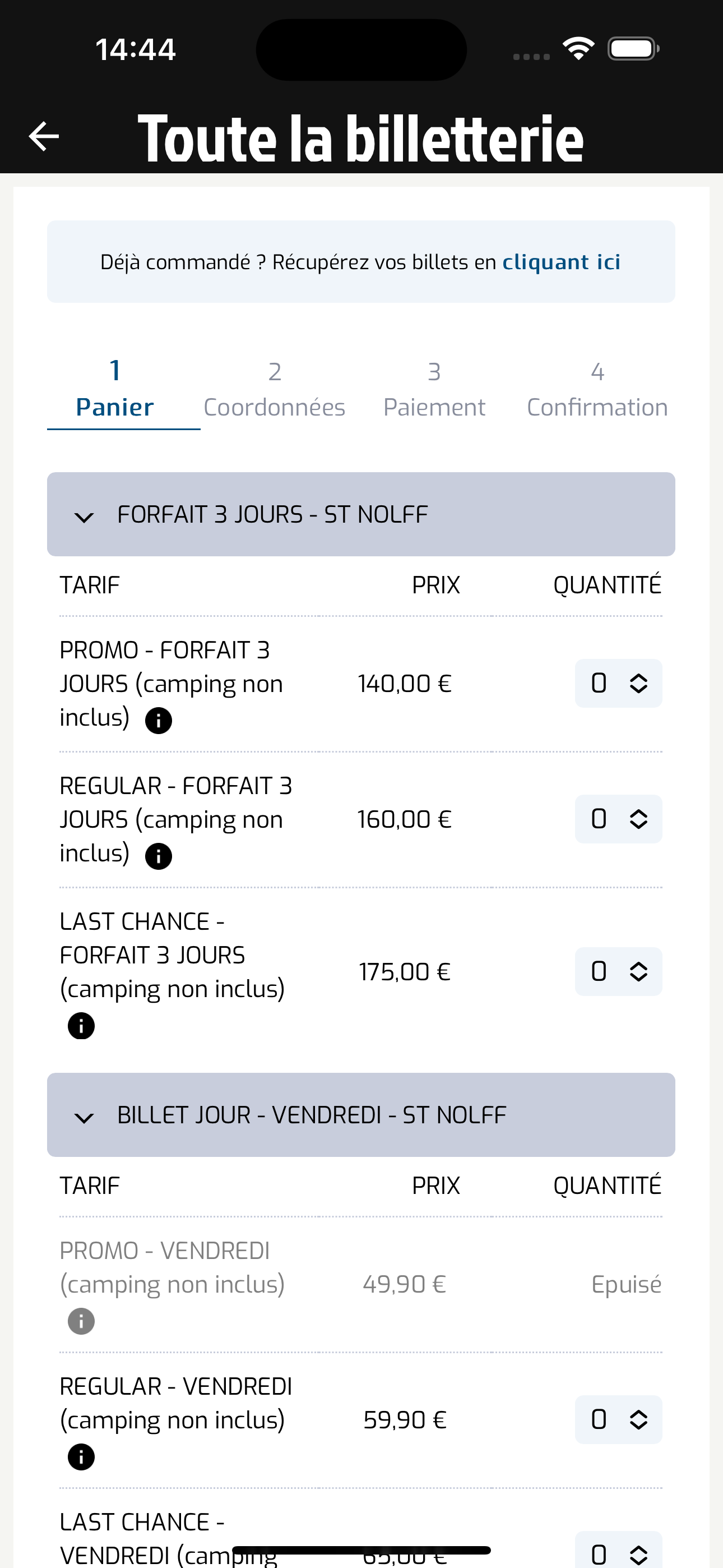This screenshot has width=723, height=1568.
Task: Collapse the Forfait 3 Jours section
Action: [361, 514]
